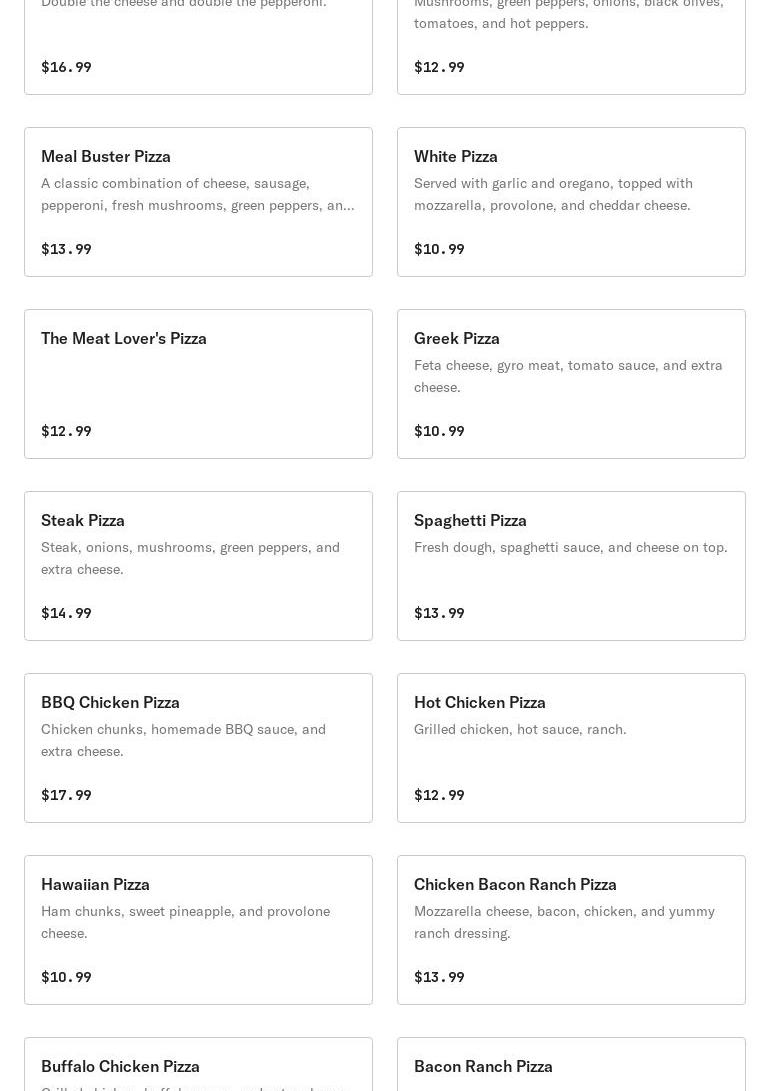Viewport: 770px width, 1091px height.
Task: Choose The Meat Lover's Pizza
Action: point(198,383)
